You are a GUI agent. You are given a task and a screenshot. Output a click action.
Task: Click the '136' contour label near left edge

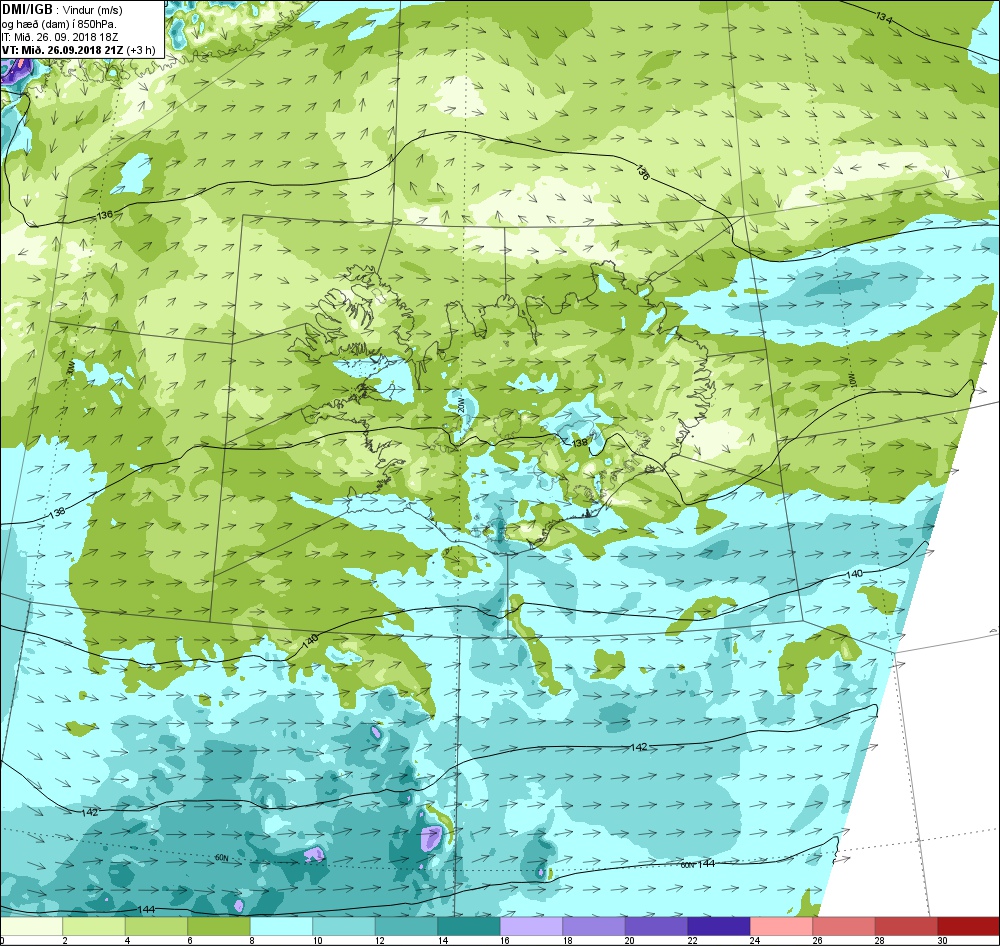[105, 215]
